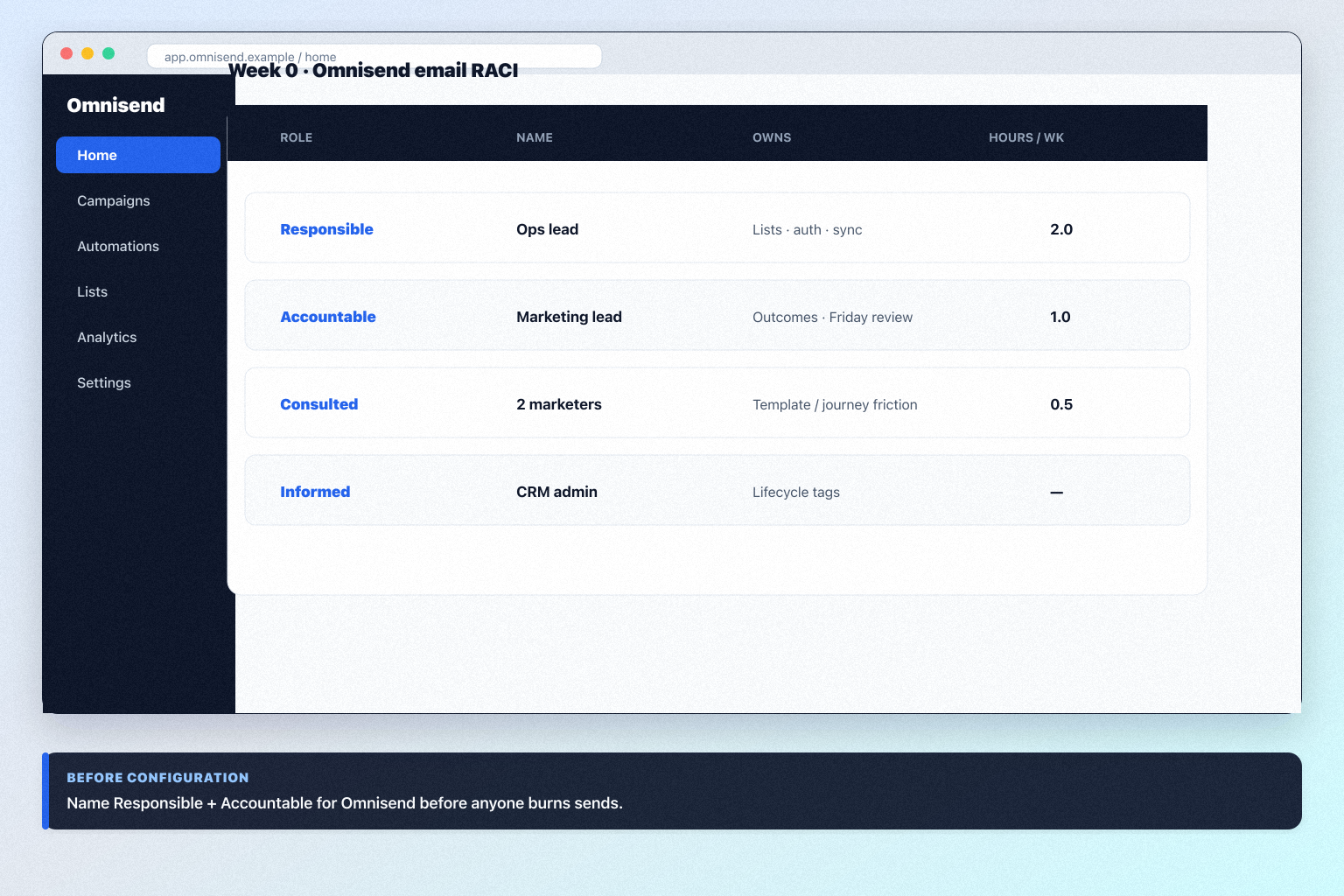Select the 'CRM admin' name cell
1344x896 pixels.
click(x=556, y=492)
